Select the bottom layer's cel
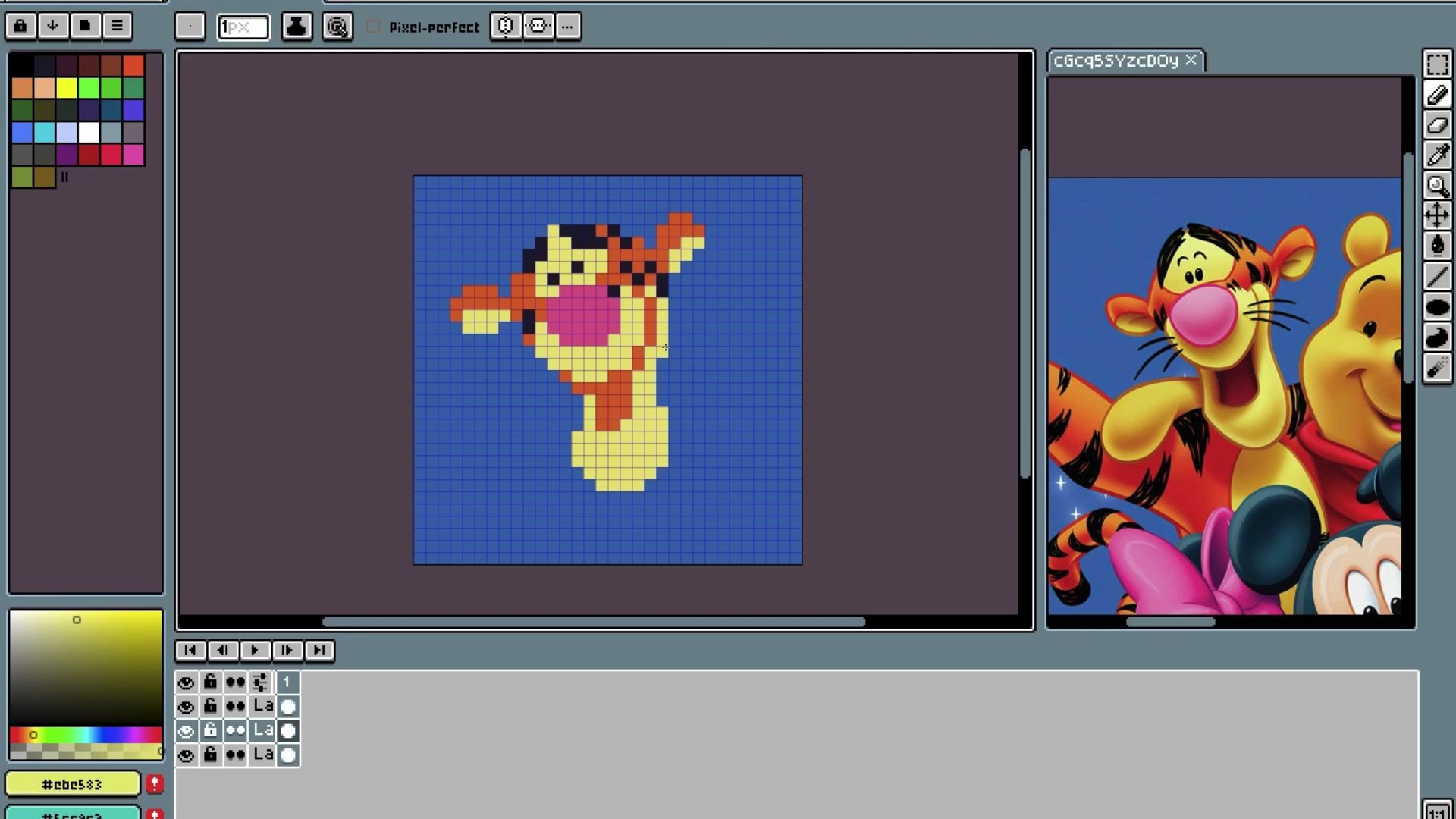 tap(287, 755)
